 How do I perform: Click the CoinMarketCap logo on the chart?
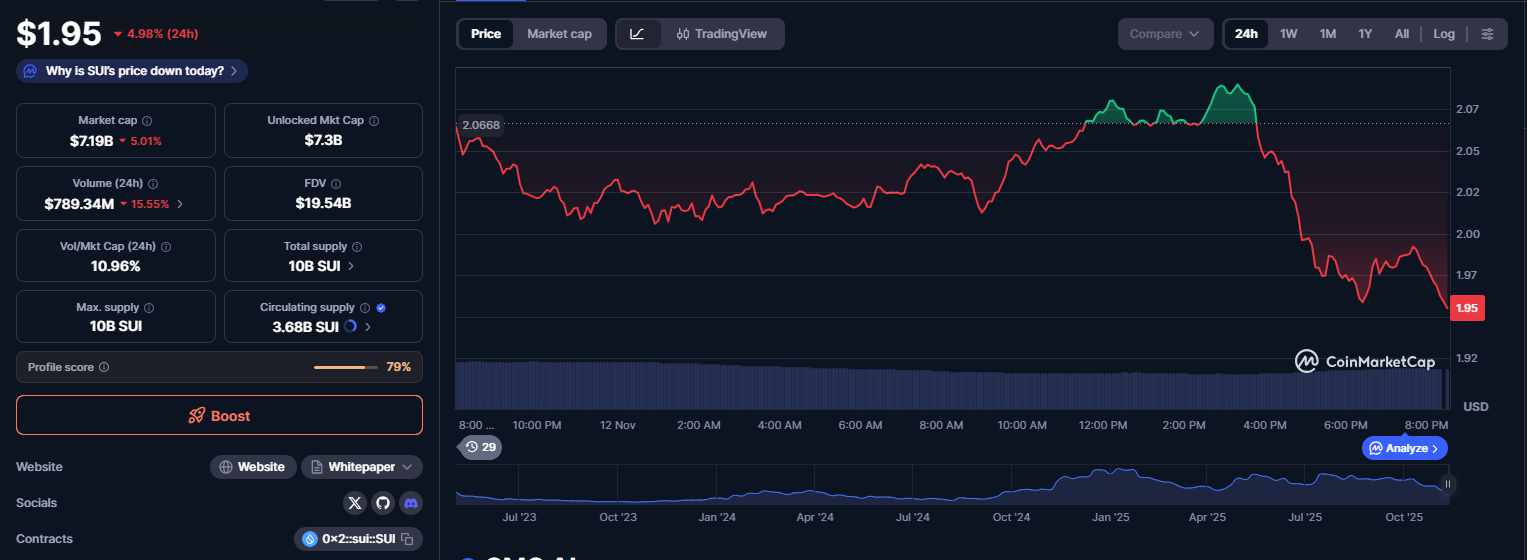(x=1365, y=361)
